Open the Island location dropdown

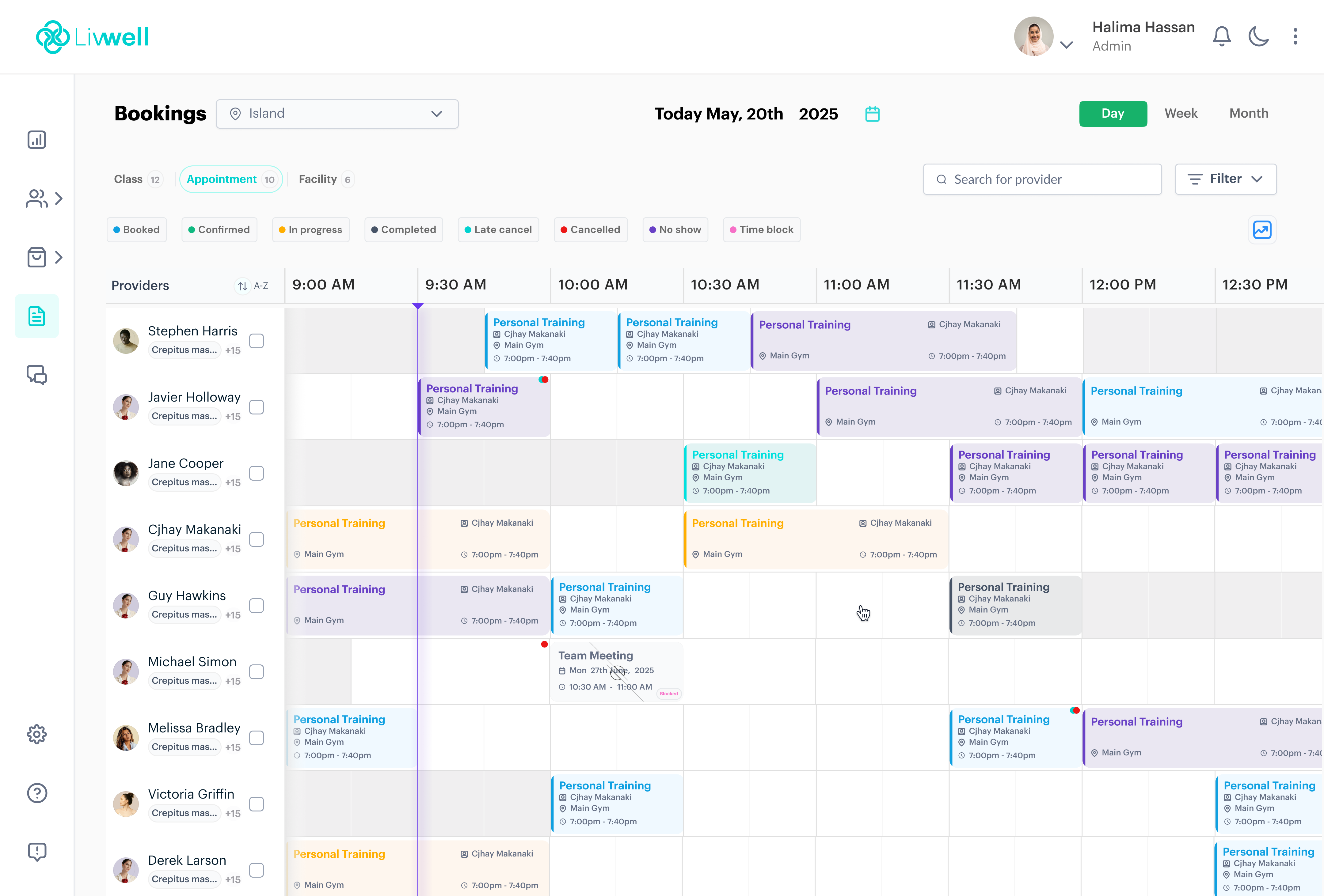tap(337, 114)
